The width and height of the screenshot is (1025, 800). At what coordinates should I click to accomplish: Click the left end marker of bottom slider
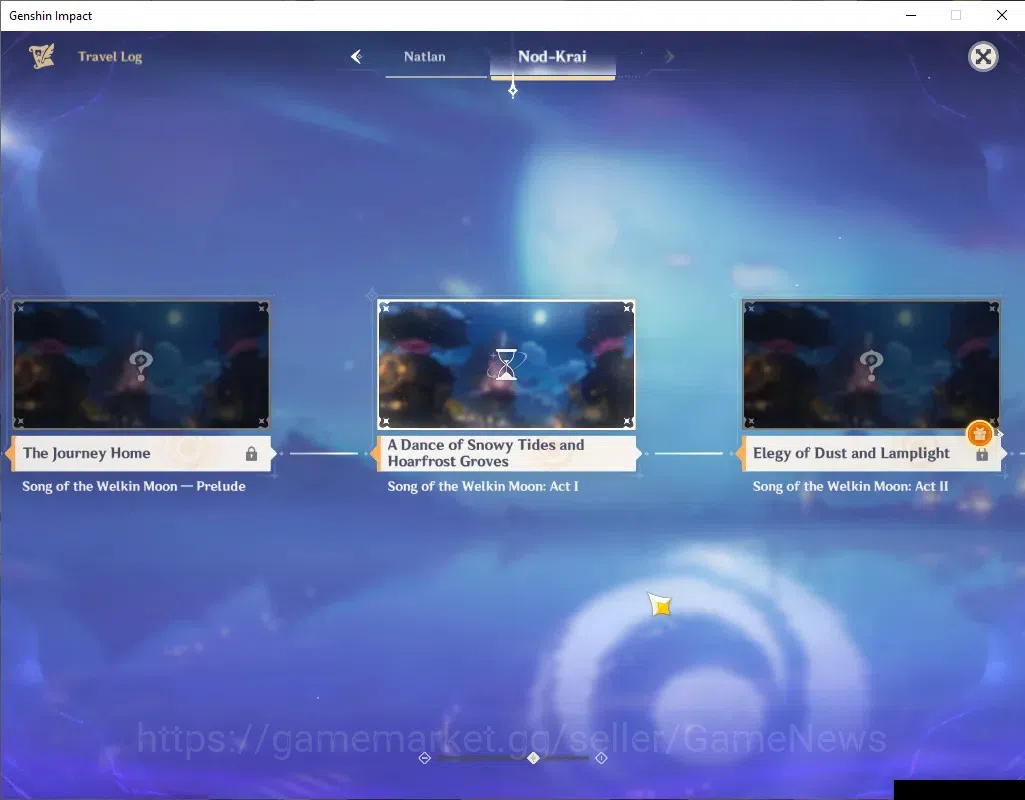(x=424, y=758)
